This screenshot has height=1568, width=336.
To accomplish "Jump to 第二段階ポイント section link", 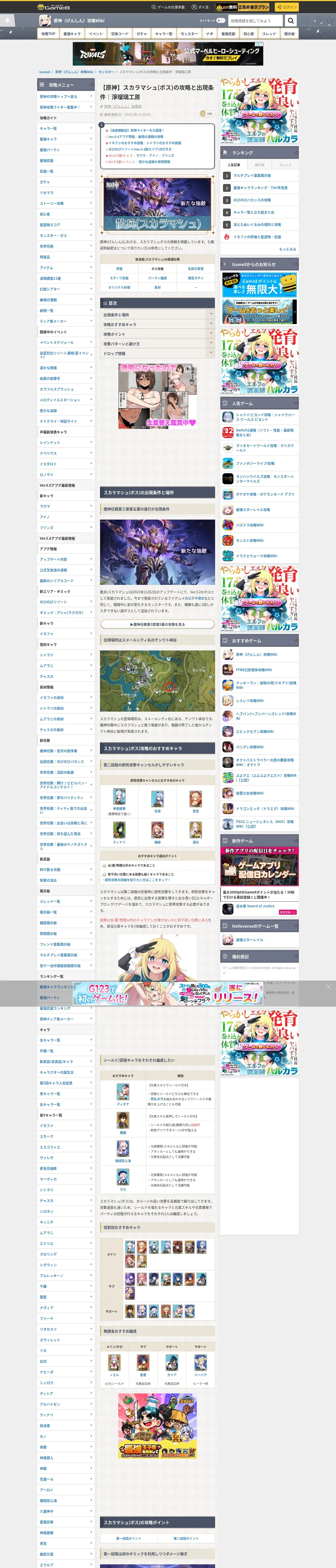I will (186, 1538).
